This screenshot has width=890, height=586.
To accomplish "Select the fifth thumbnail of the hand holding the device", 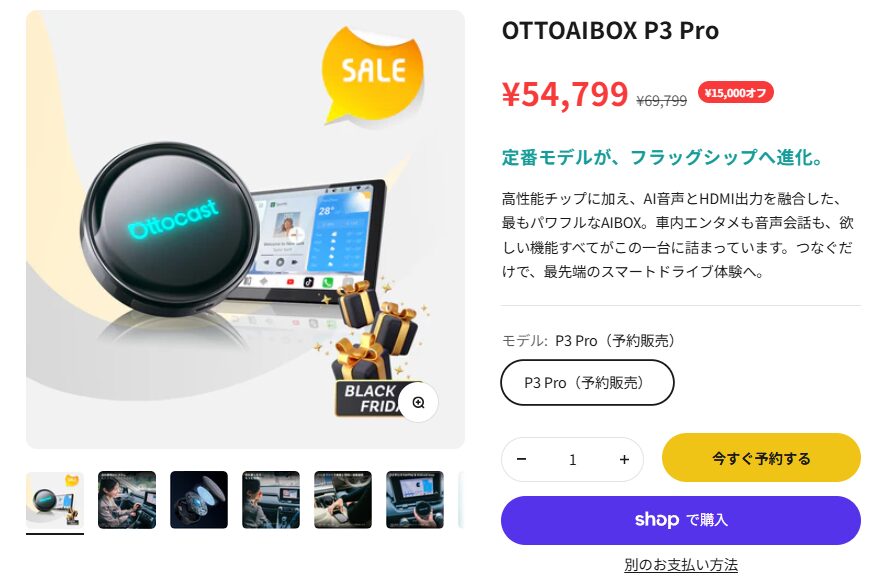I will click(343, 500).
